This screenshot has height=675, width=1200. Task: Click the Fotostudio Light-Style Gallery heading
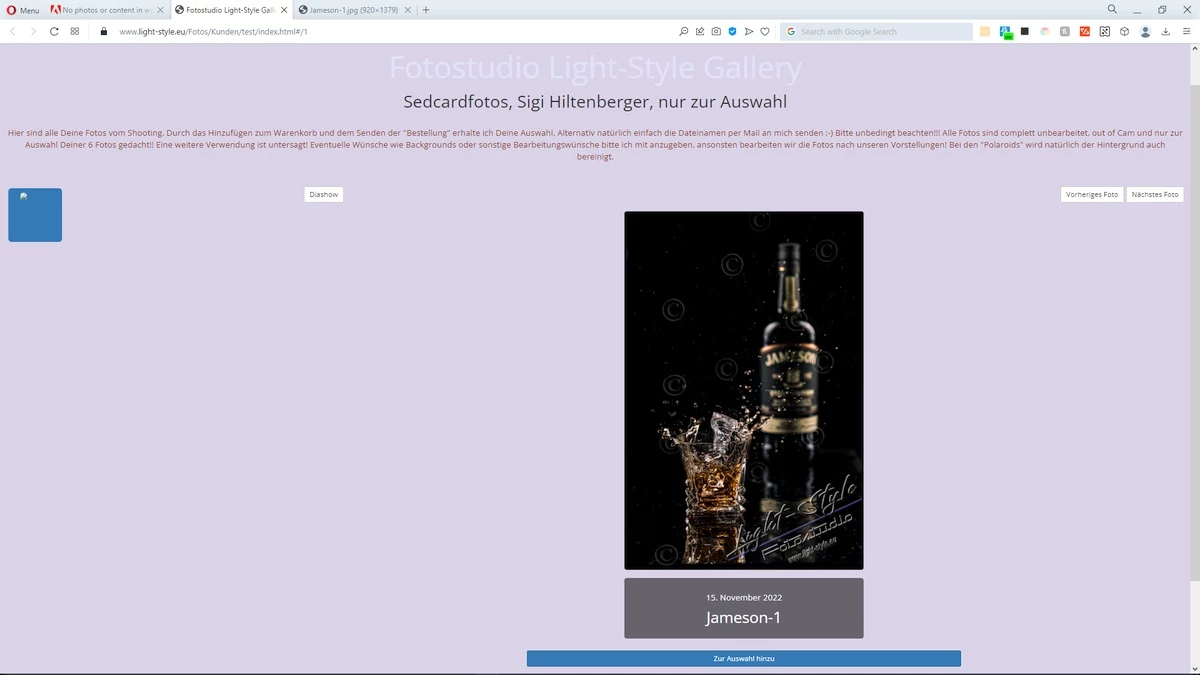(x=595, y=69)
